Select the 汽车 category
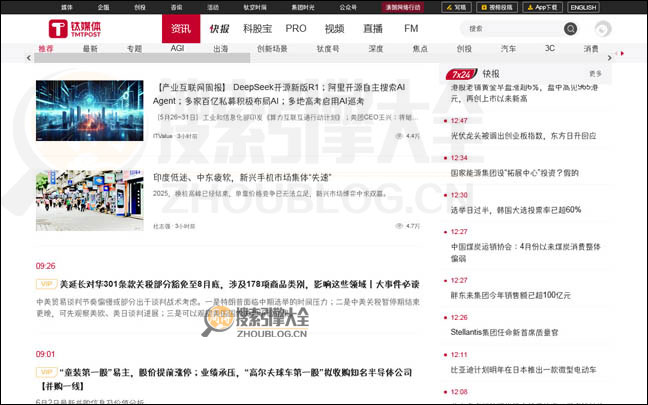This screenshot has height=405, width=648. [x=508, y=48]
